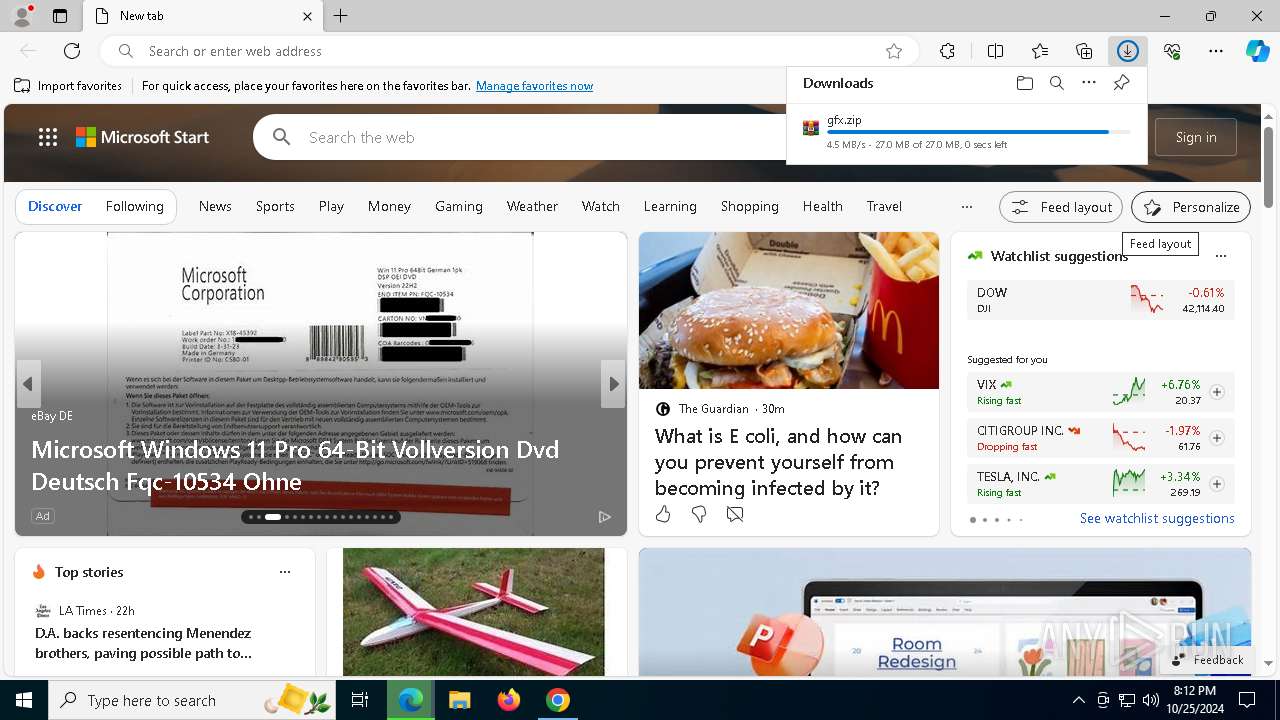This screenshot has width=1280, height=720.
Task: Toggle the Downloads toolbar button
Action: pyautogui.click(x=1128, y=51)
